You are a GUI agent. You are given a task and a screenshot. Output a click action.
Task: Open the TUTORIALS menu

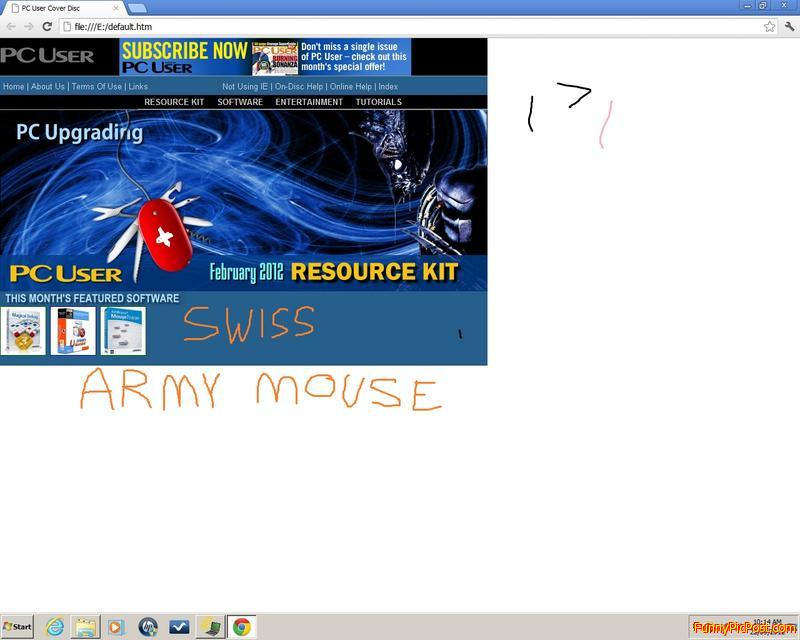tap(379, 102)
